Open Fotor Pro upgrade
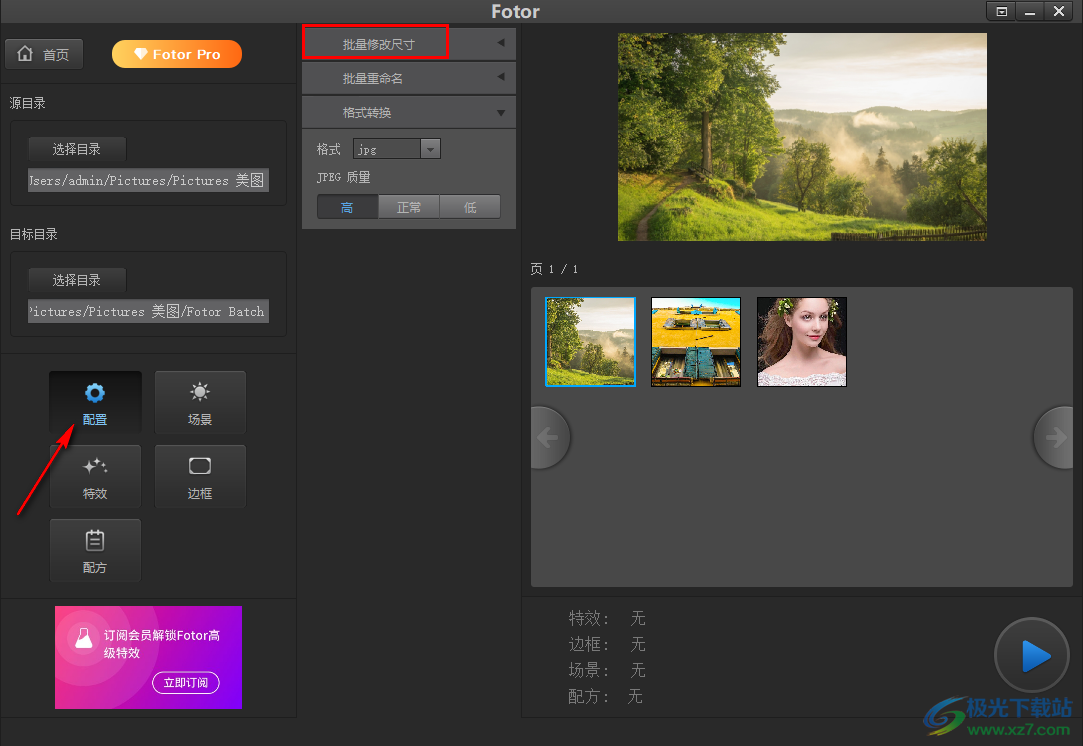This screenshot has height=746, width=1083. 177,54
